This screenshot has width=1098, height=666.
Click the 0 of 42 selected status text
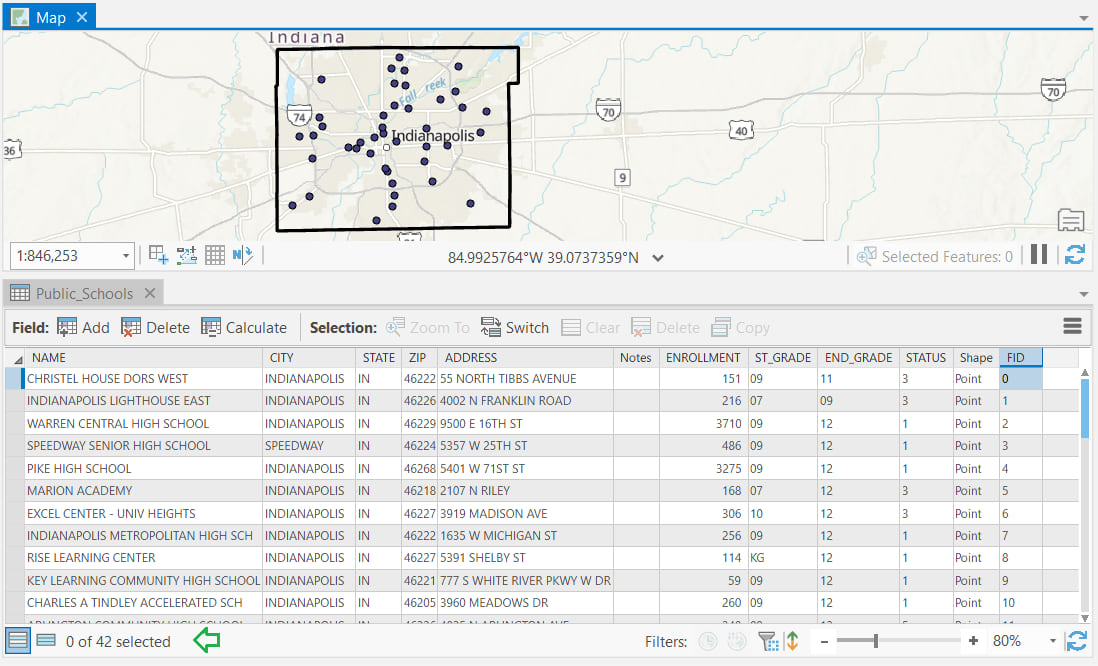click(118, 641)
